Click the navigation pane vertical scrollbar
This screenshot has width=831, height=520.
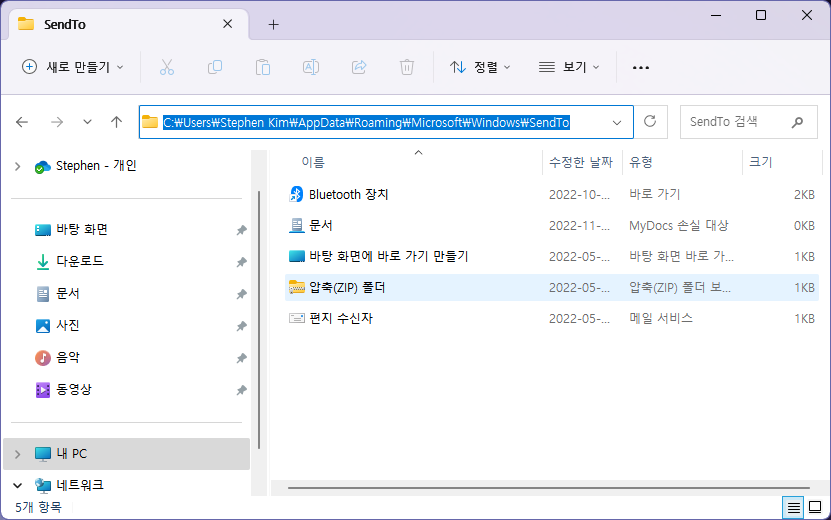259,320
